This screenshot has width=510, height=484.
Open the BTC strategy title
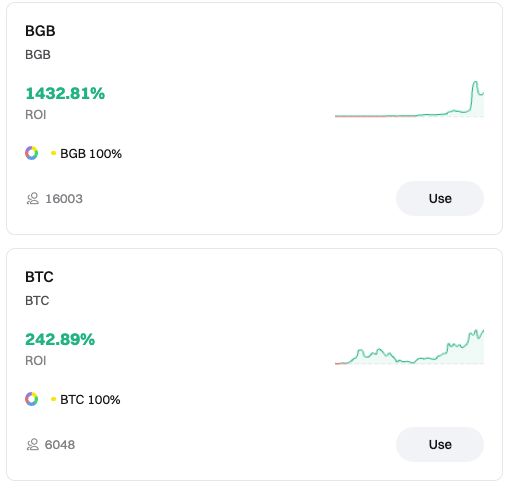39,277
